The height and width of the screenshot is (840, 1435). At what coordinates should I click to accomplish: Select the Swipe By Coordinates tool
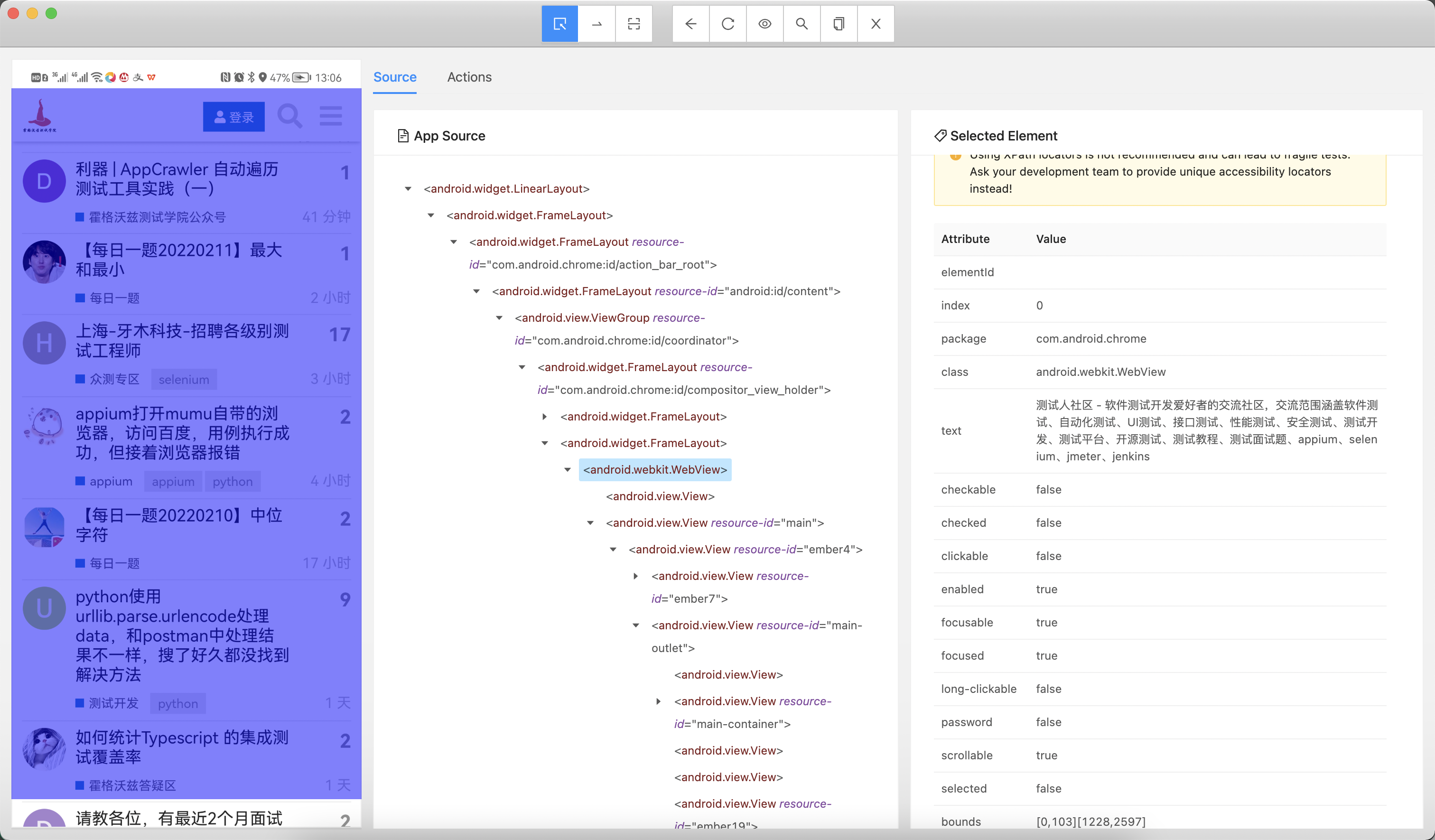[x=596, y=24]
